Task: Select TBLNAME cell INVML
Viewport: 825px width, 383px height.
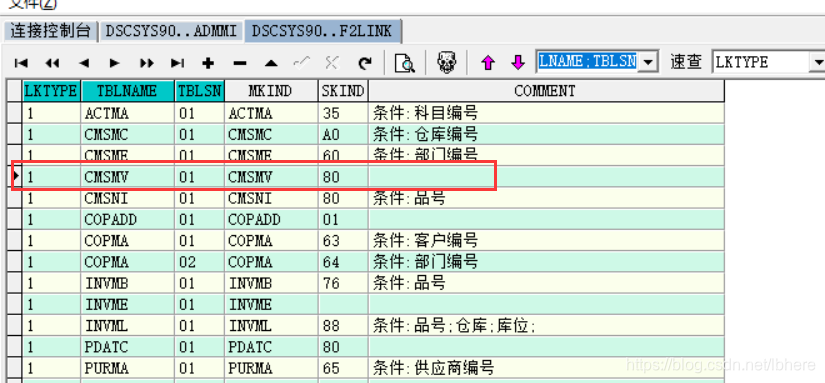Action: [x=127, y=326]
